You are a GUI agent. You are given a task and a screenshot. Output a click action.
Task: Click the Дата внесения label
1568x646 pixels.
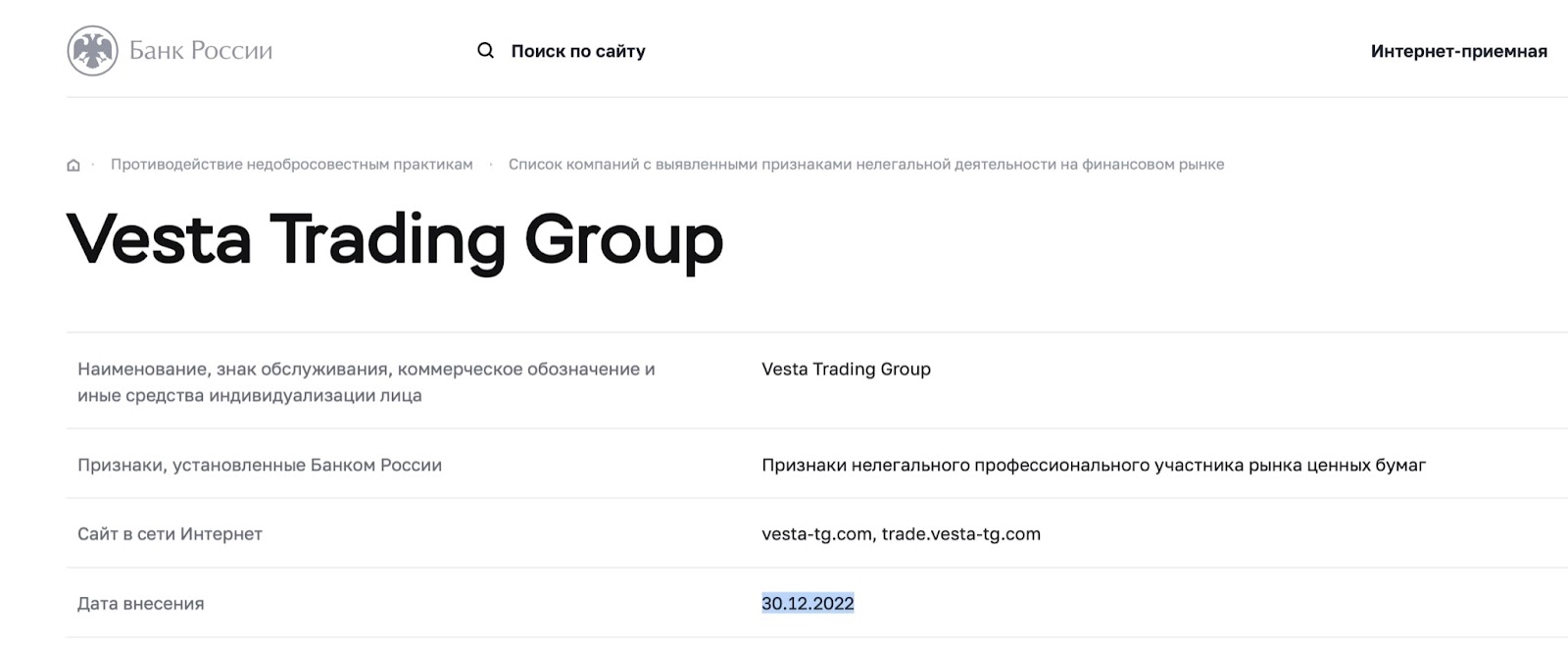pyautogui.click(x=140, y=604)
